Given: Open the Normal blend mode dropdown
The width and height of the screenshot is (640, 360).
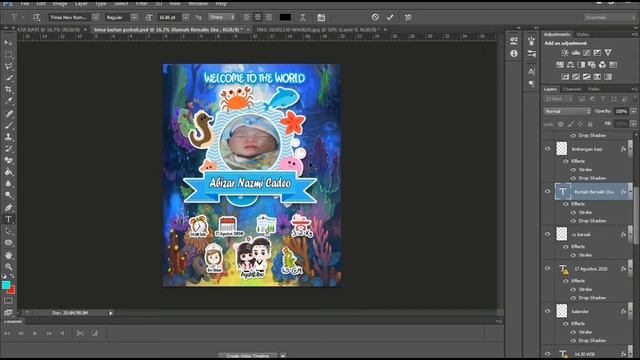Looking at the screenshot, I should click(567, 111).
